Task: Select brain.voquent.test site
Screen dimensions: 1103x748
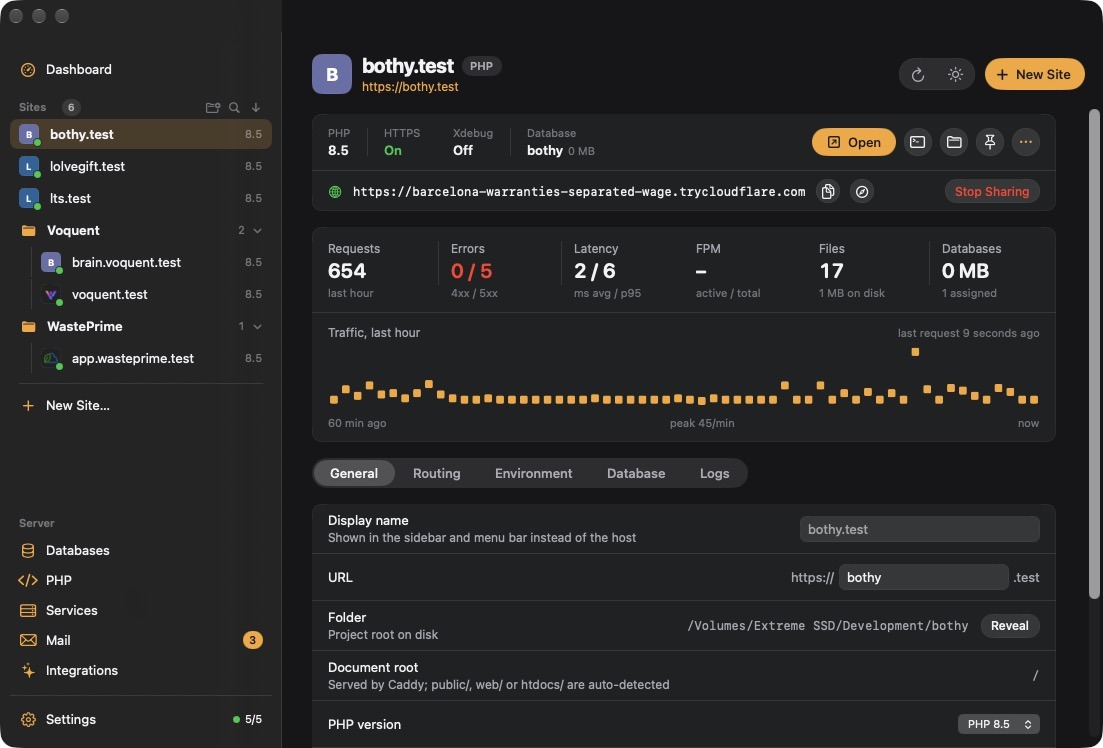Action: tap(151, 262)
